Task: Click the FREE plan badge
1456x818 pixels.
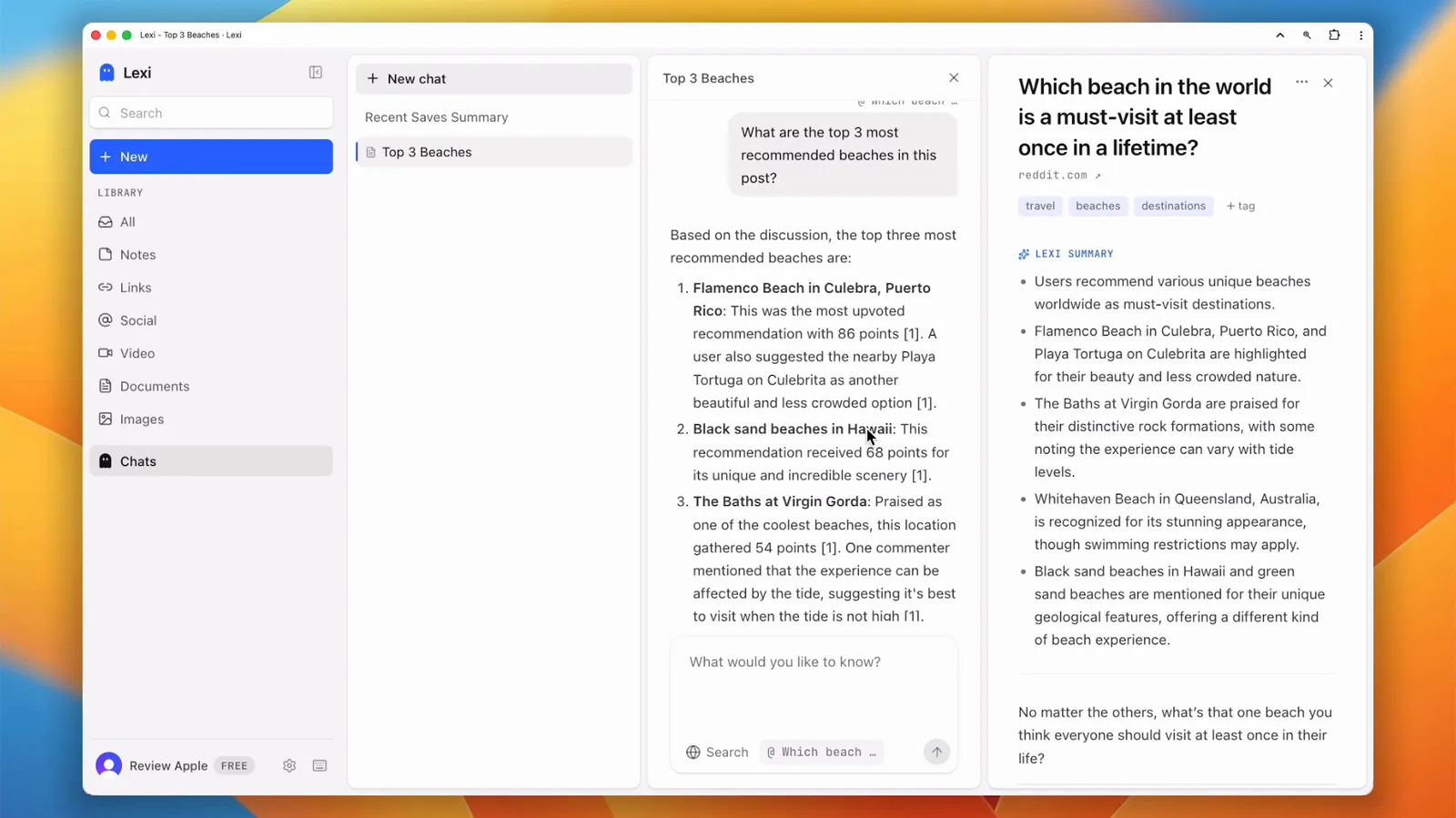Action: pyautogui.click(x=234, y=766)
